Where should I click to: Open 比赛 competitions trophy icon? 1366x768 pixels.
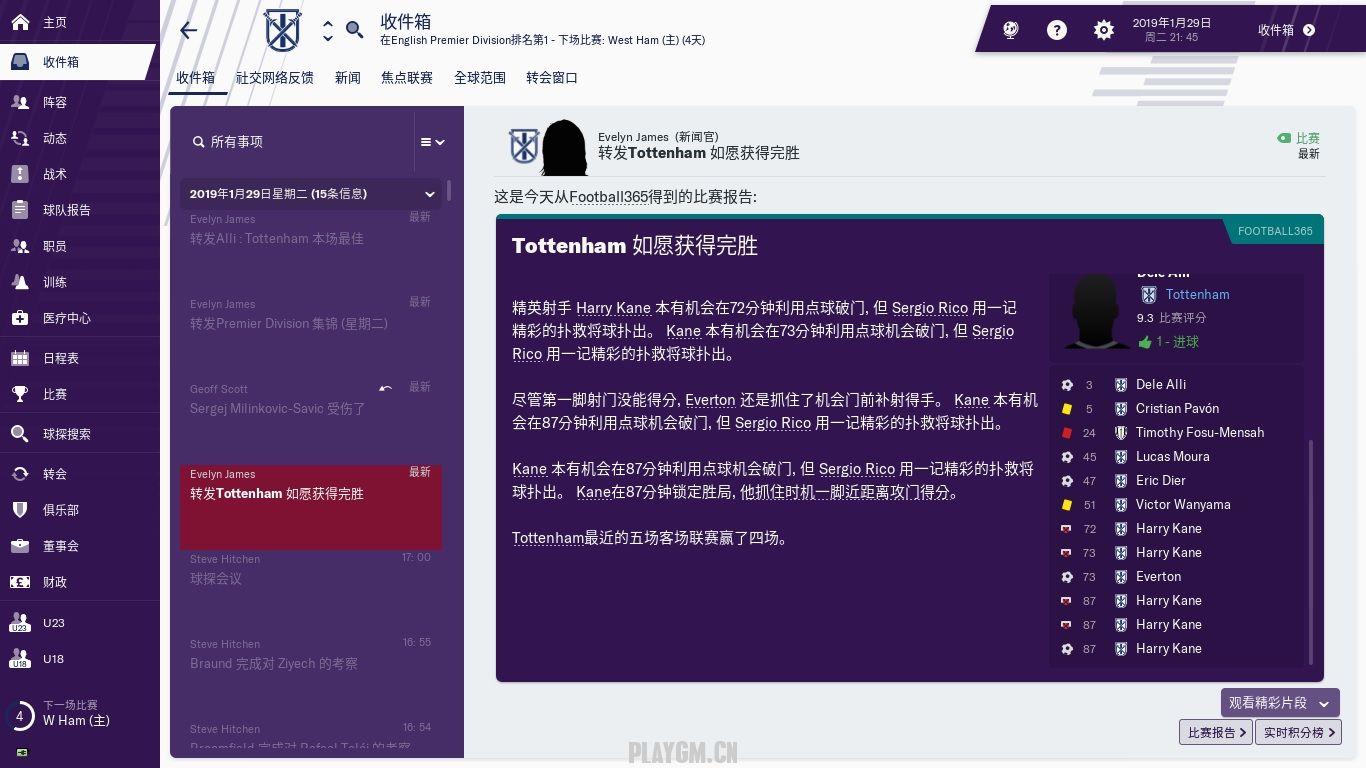[20, 394]
